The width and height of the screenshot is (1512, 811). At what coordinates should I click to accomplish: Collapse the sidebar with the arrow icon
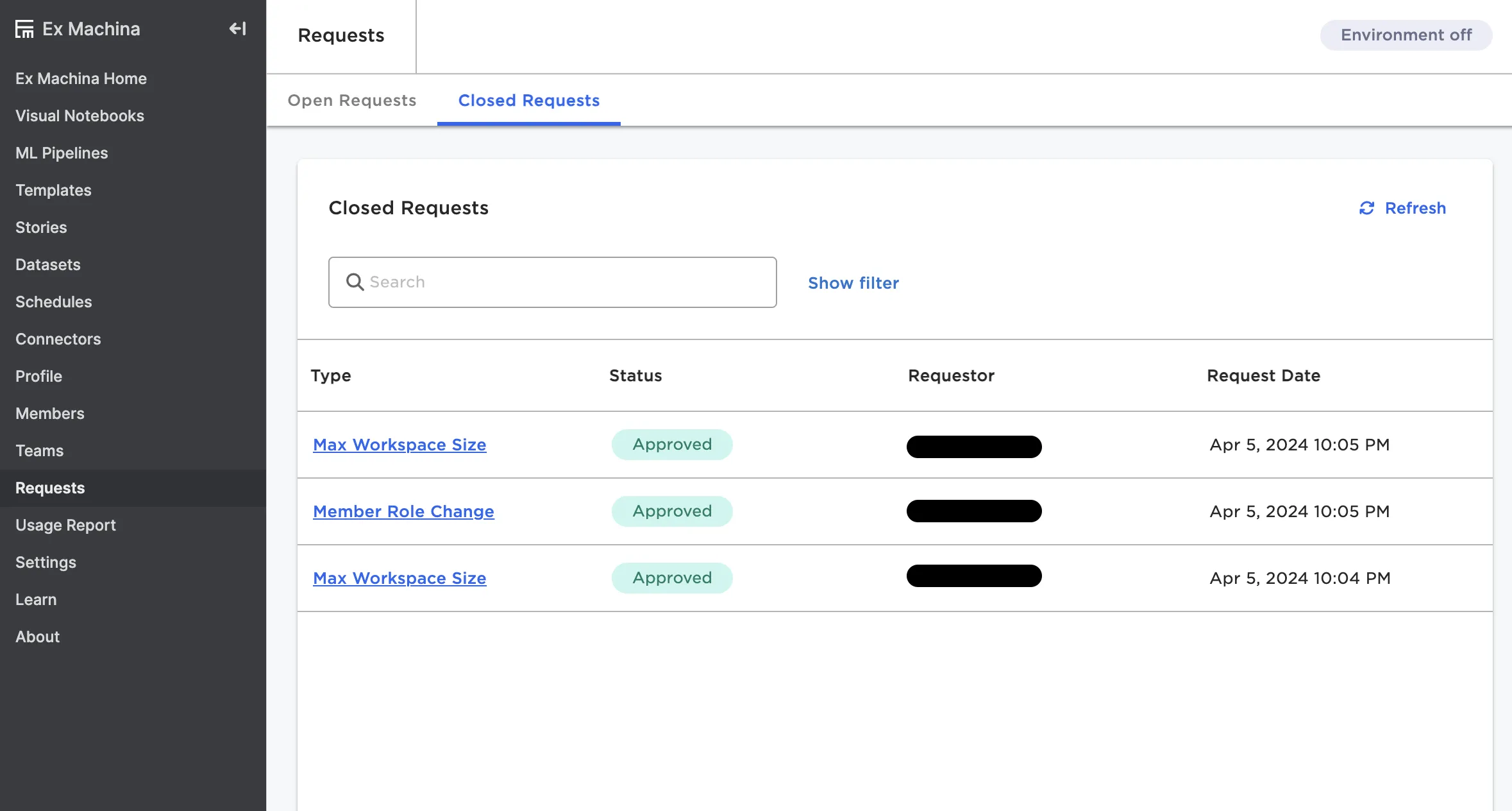pos(237,29)
